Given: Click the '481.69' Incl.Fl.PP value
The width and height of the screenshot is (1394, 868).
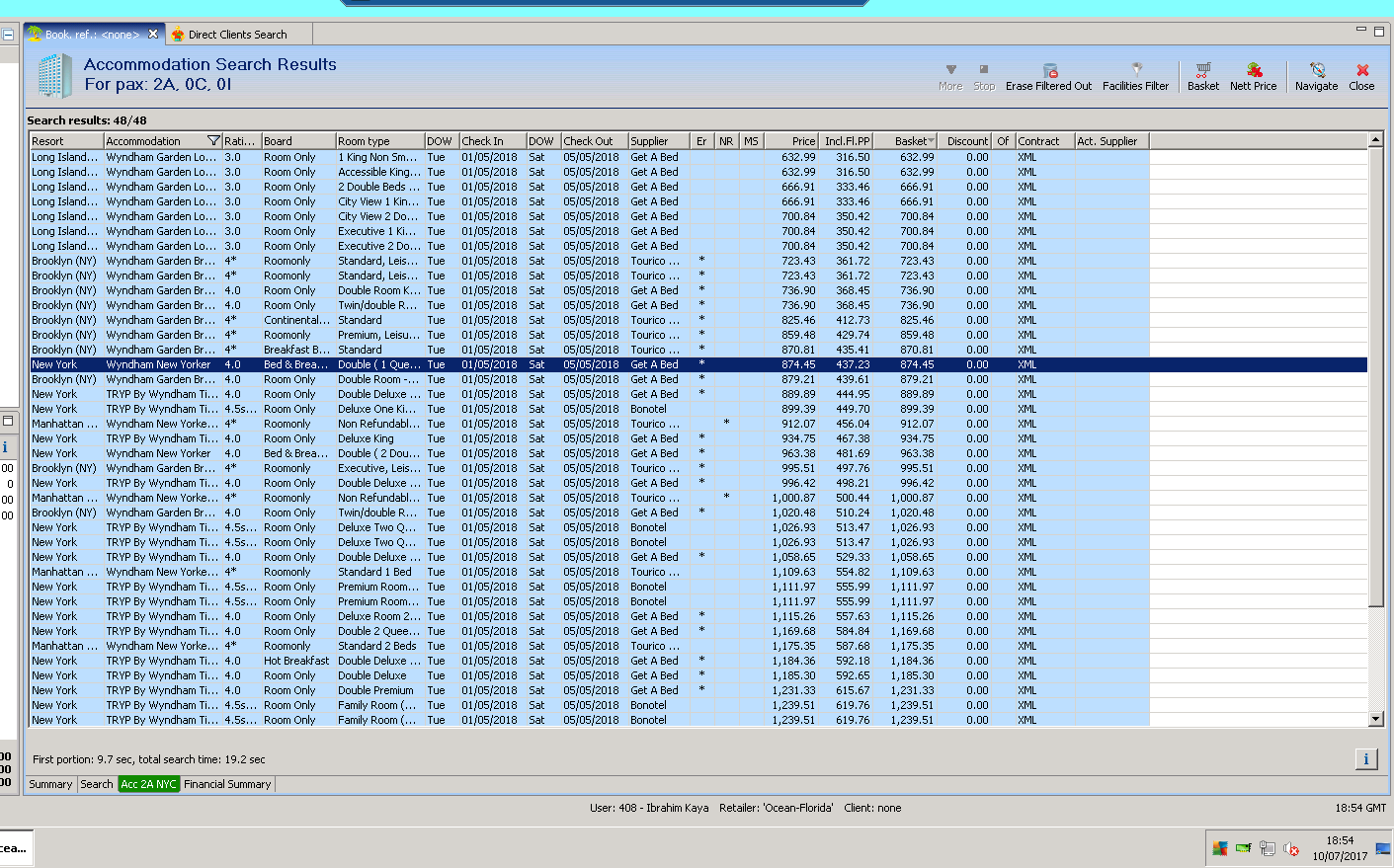Looking at the screenshot, I should point(853,453).
